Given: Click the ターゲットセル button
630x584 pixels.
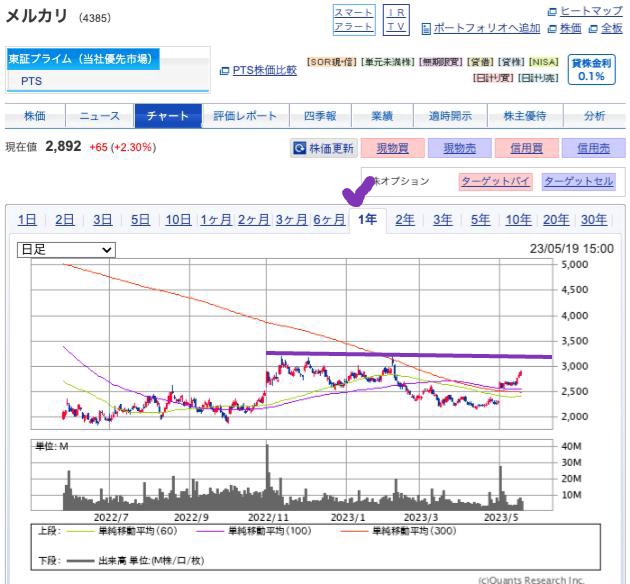Looking at the screenshot, I should (579, 182).
